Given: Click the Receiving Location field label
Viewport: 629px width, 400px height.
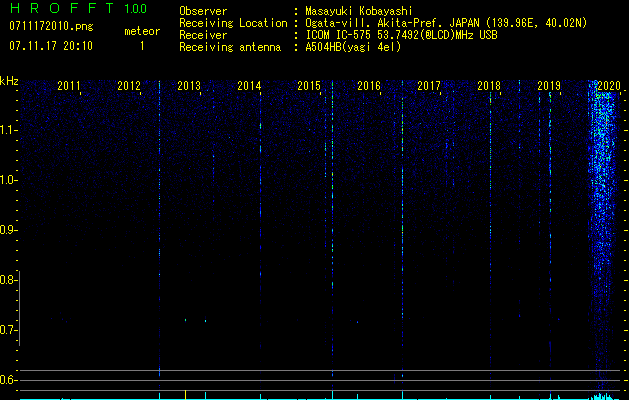Looking at the screenshot, I should coord(233,23).
